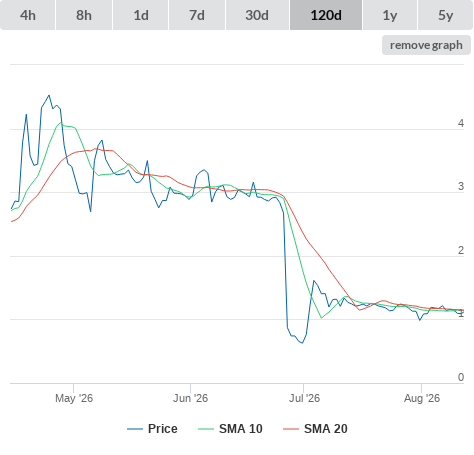
Task: Select the 5y time range
Action: 446,15
